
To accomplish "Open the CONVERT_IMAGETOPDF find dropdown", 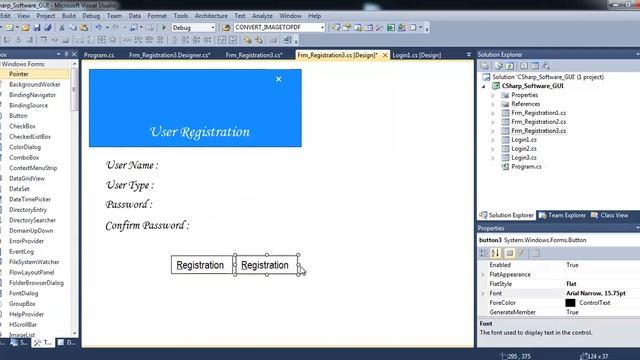I will click(322, 28).
